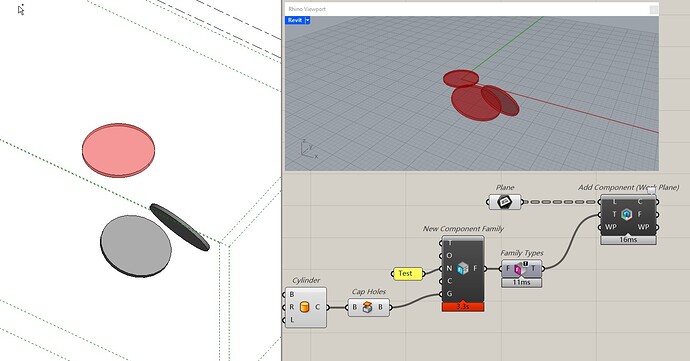Select the top red disc in Rhino Viewport
The height and width of the screenshot is (361, 690).
coord(461,79)
